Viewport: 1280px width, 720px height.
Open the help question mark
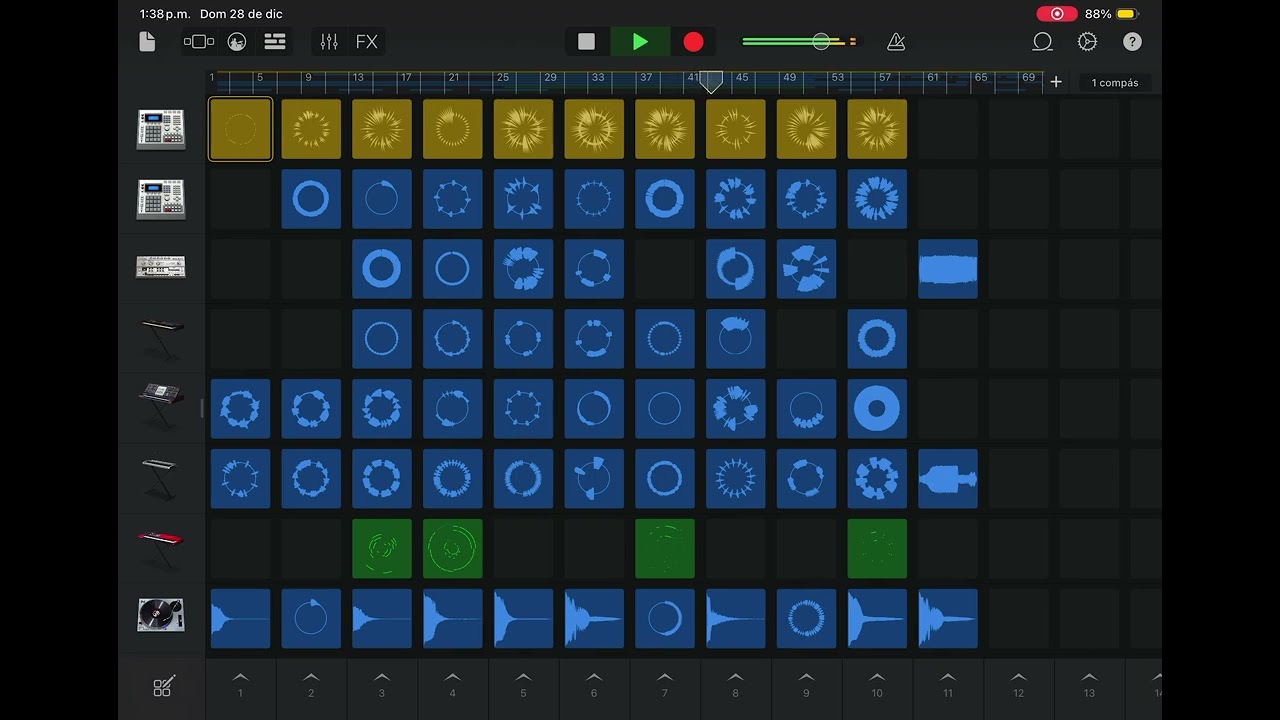point(1132,41)
